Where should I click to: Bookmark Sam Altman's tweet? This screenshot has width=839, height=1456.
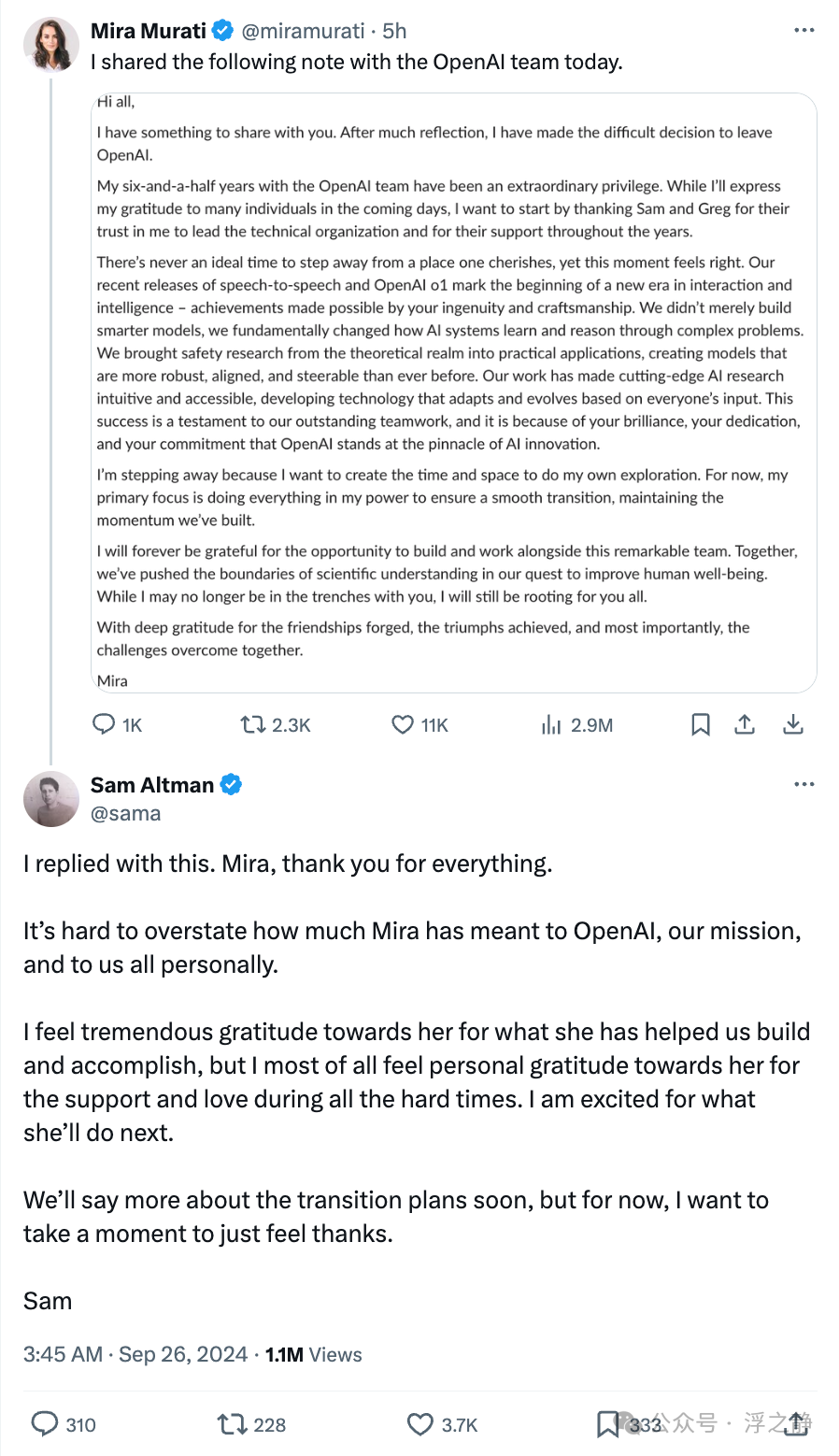609,1423
